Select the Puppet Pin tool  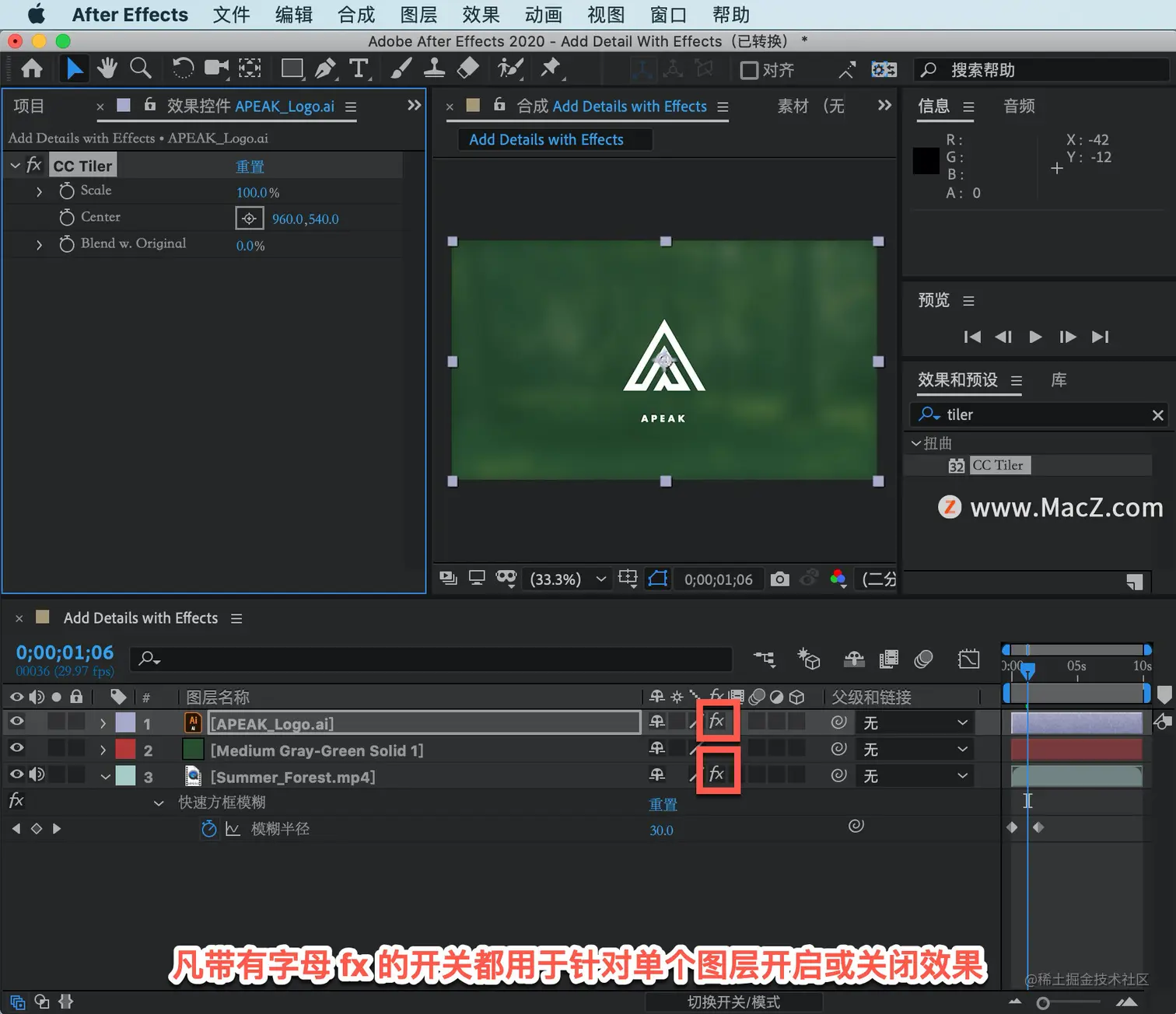point(551,69)
